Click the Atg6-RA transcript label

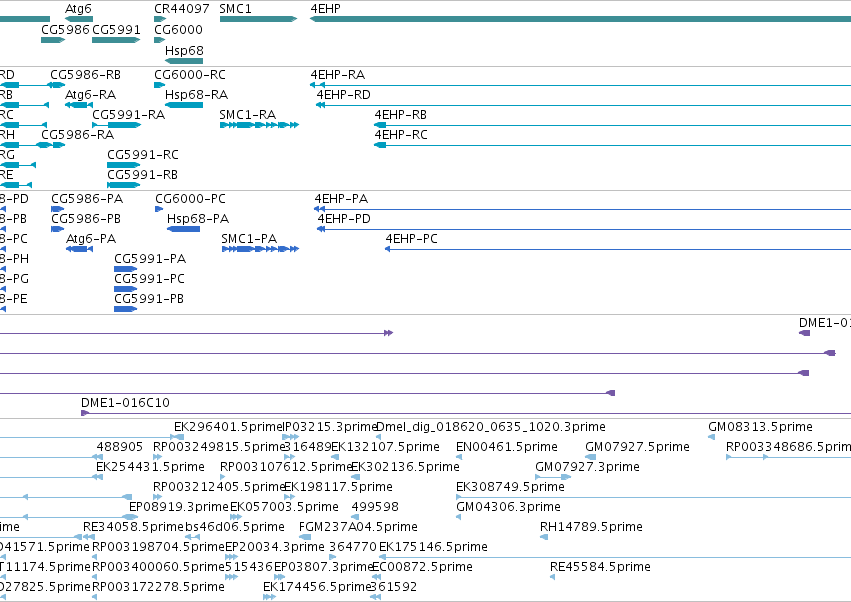pos(90,94)
